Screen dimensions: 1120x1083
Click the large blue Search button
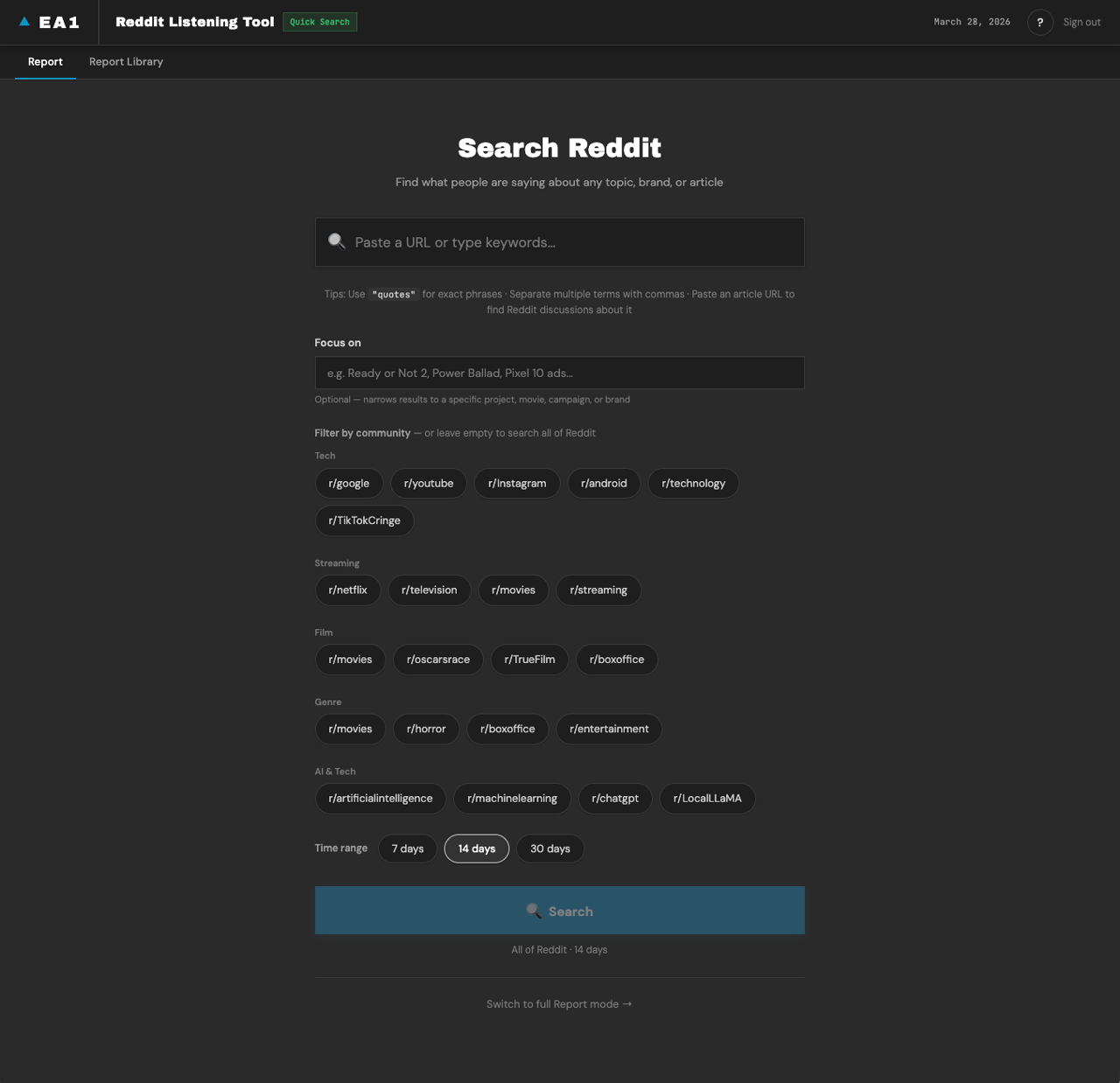pos(560,911)
